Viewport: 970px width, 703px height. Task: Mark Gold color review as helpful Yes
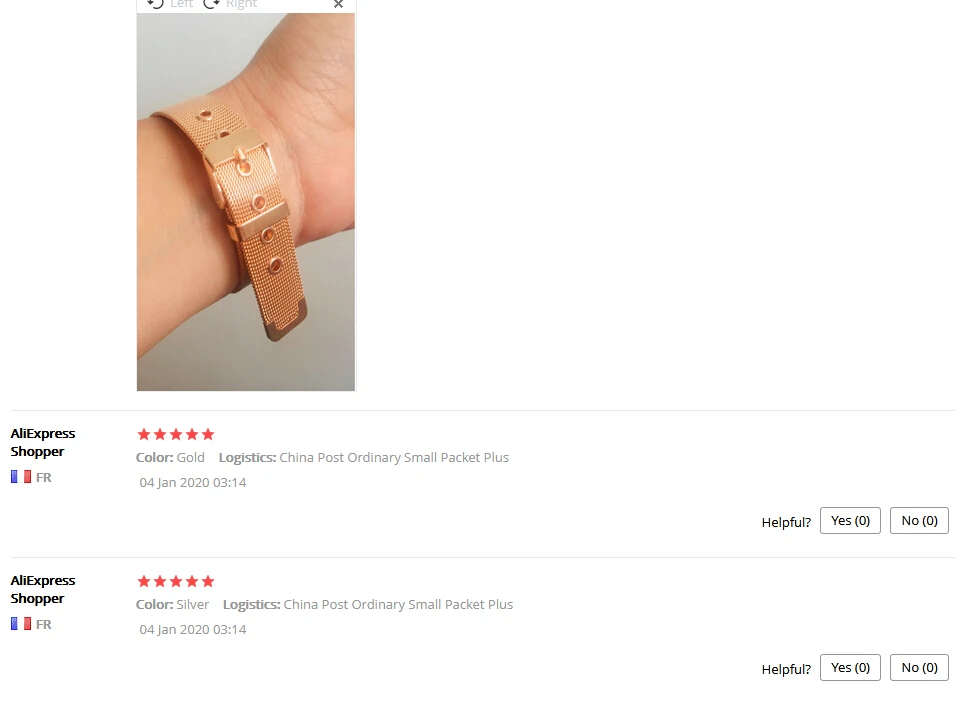[850, 520]
